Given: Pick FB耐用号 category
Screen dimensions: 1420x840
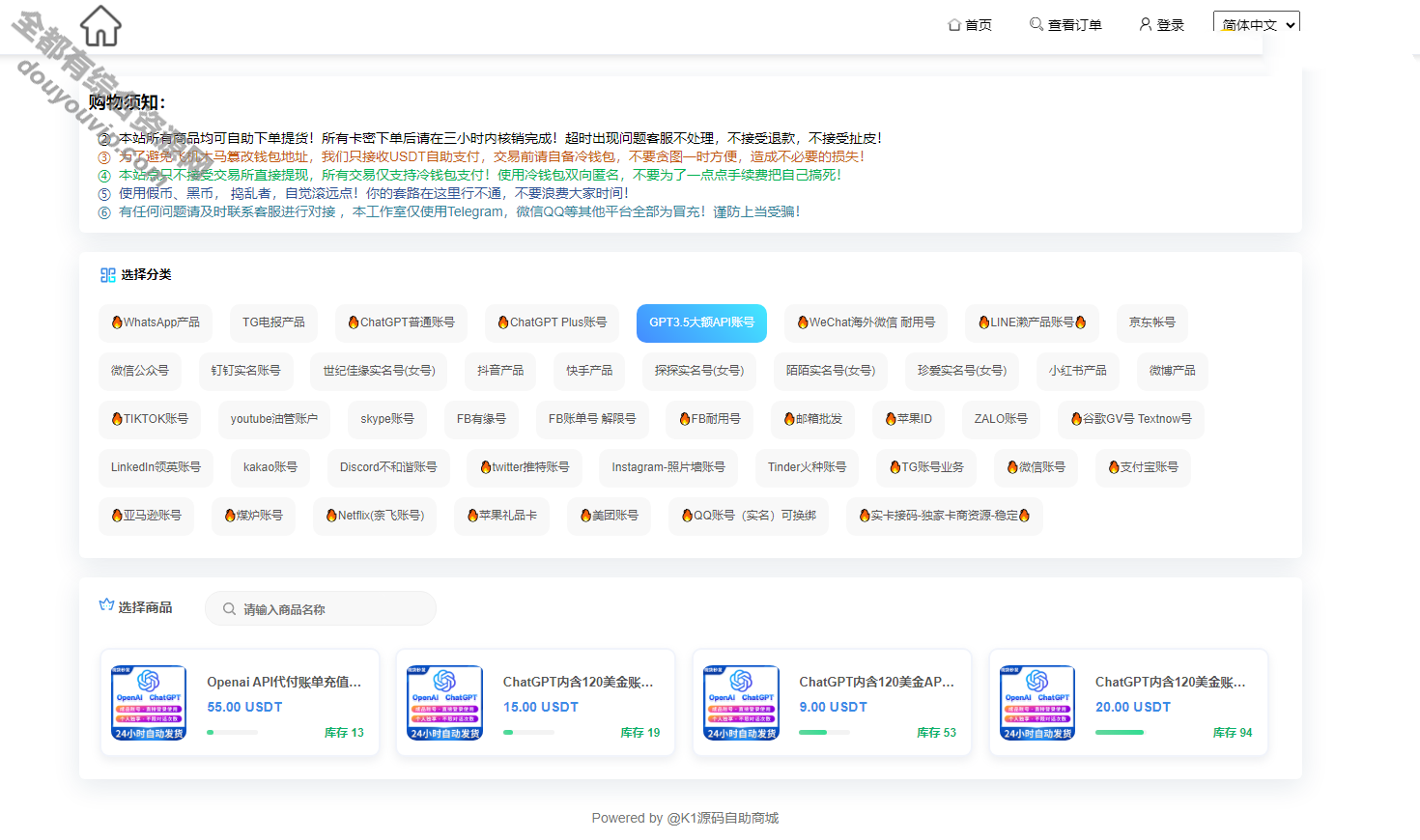Looking at the screenshot, I should coord(710,419).
